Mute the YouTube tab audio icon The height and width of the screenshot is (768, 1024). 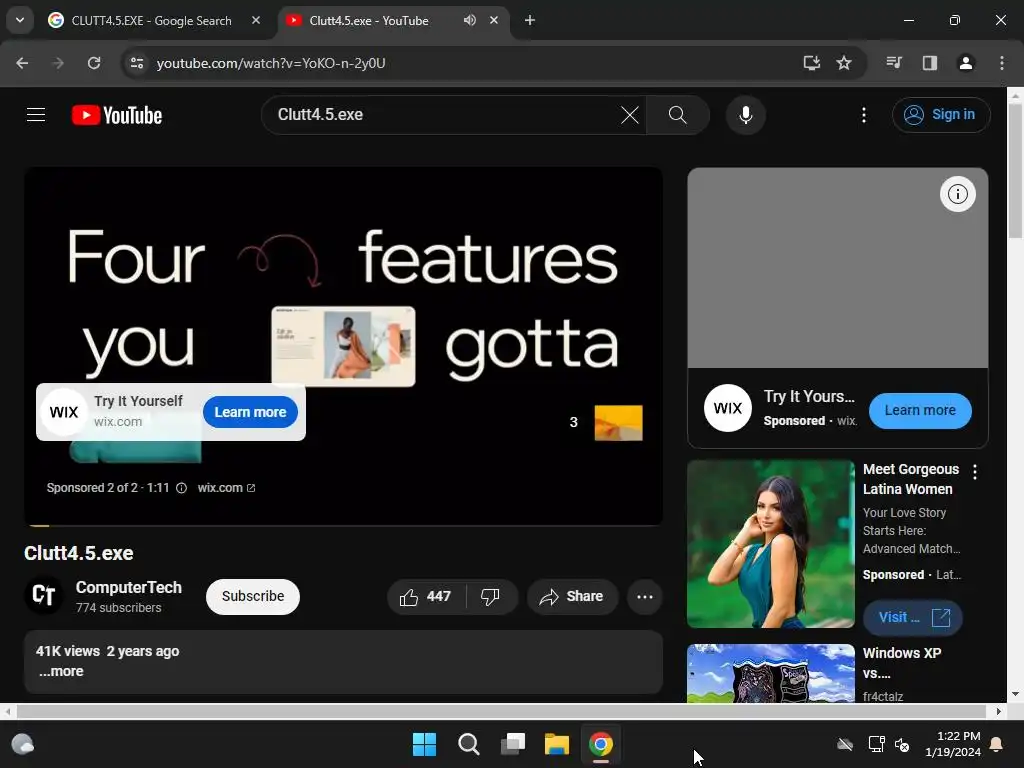[x=470, y=20]
